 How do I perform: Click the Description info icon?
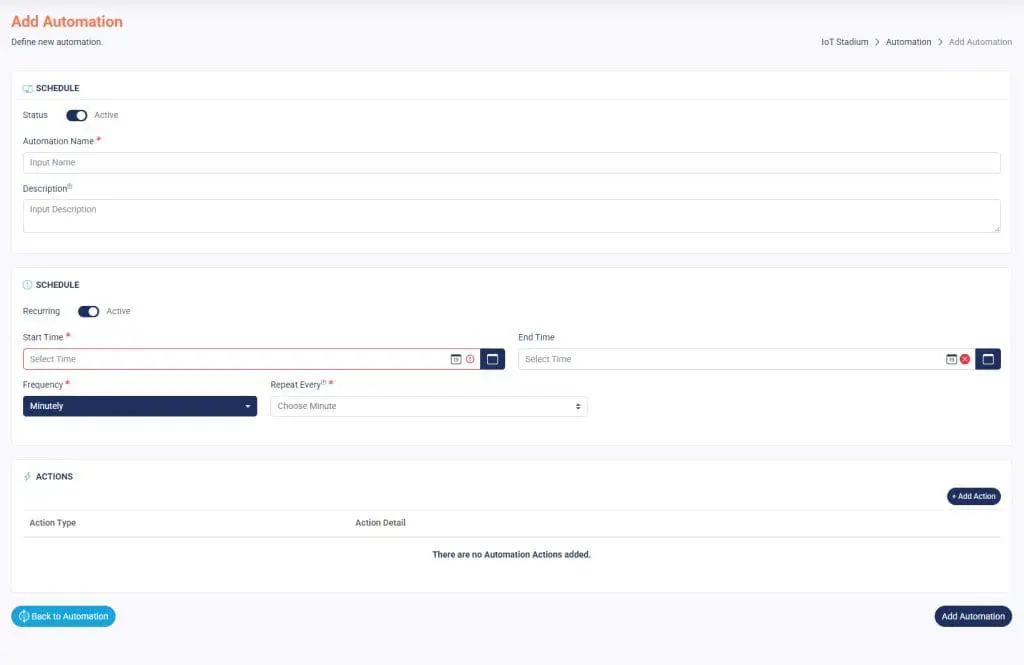[x=70, y=186]
